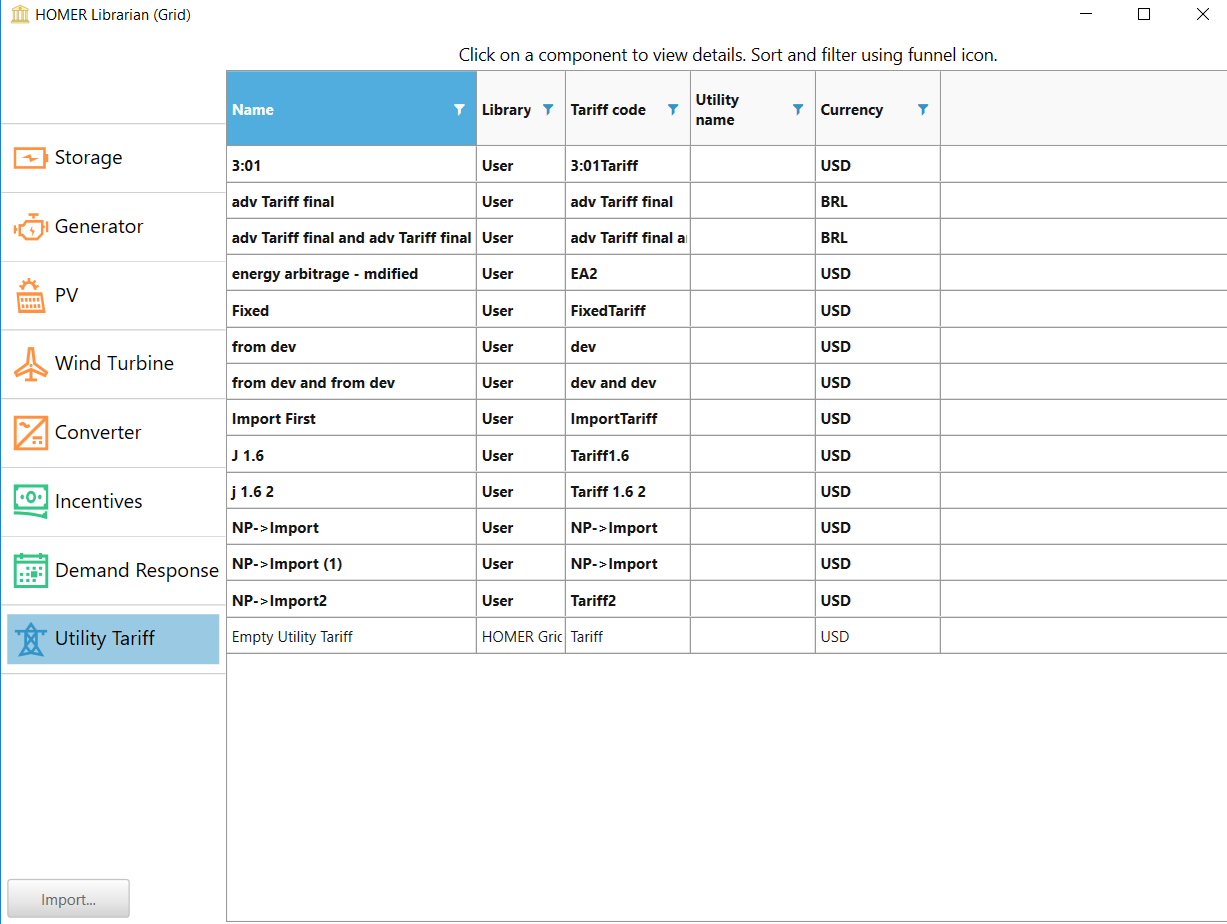This screenshot has height=924, width=1227.
Task: Open the Empty Utility Tariff entry
Action: coord(292,637)
